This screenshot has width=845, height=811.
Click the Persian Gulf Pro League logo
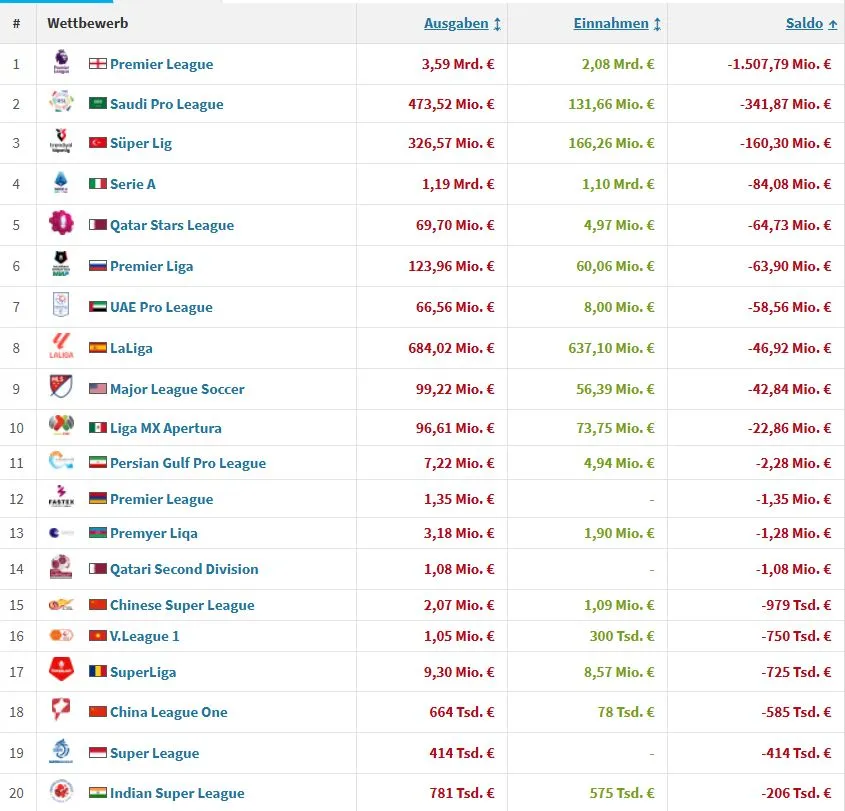pyautogui.click(x=61, y=461)
